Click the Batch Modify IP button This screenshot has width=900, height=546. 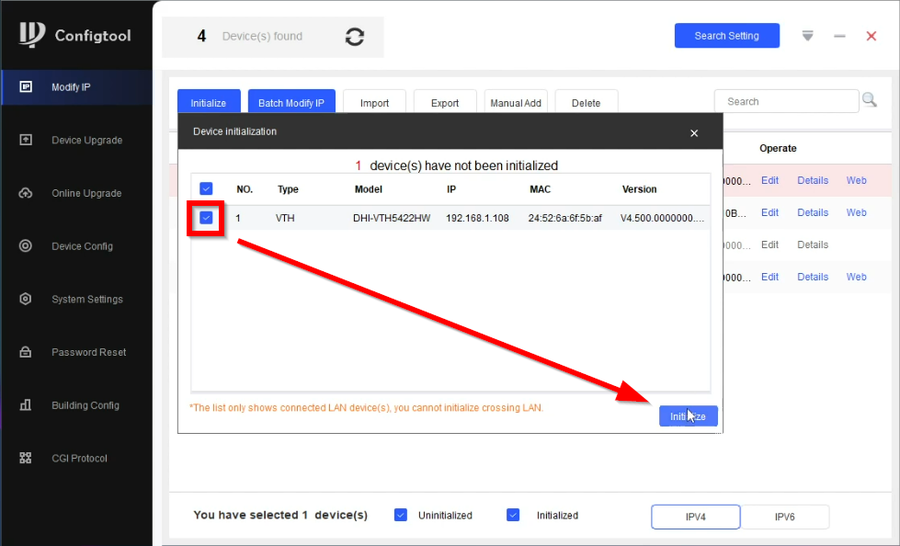(x=292, y=102)
